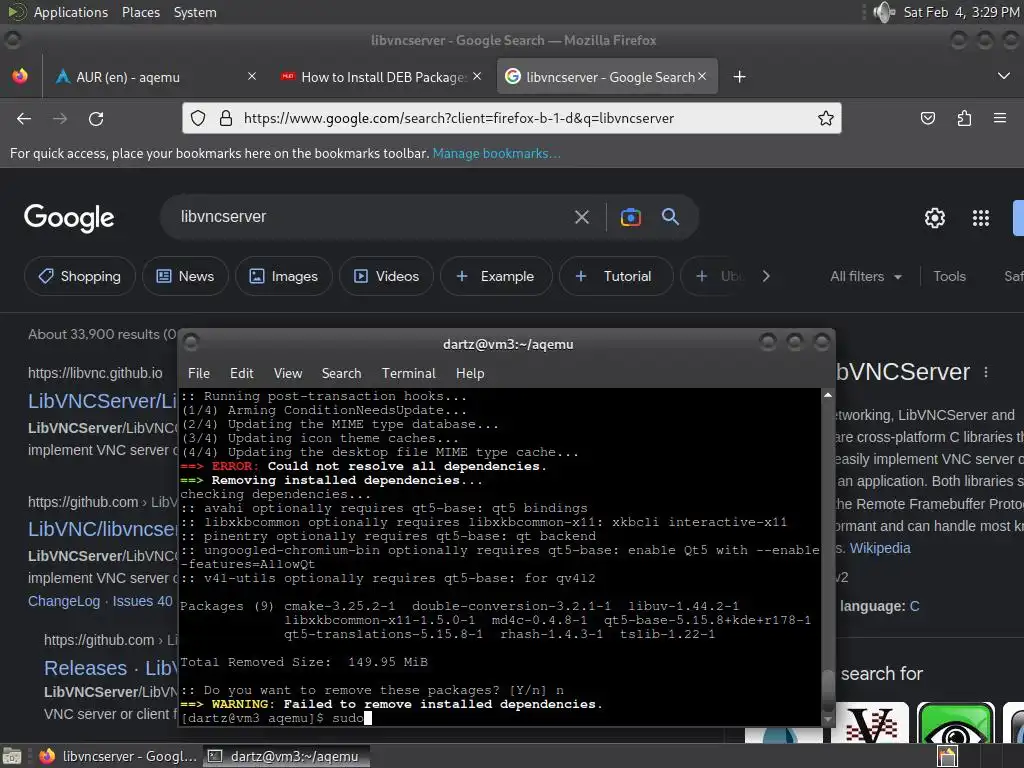
Task: Filter results by Shopping
Action: pos(80,276)
